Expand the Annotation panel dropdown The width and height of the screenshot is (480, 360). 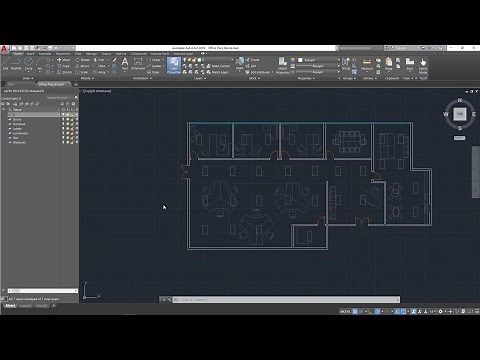click(x=142, y=78)
